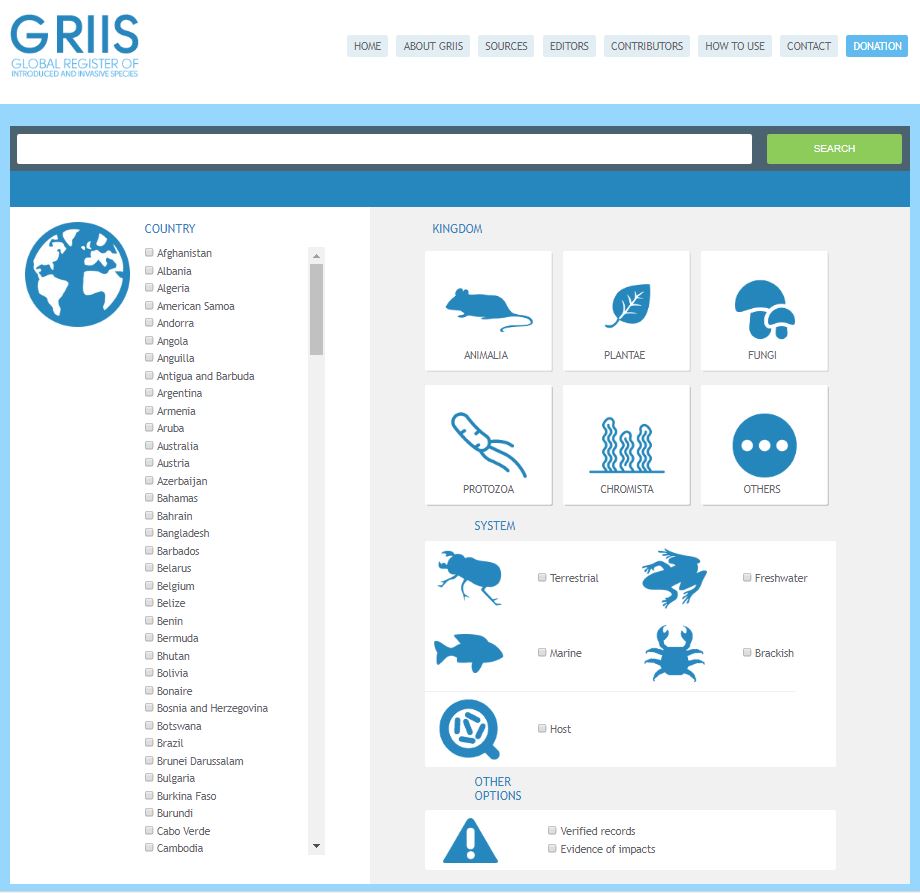This screenshot has width=920, height=893.
Task: Click the Donation button
Action: pyautogui.click(x=877, y=46)
